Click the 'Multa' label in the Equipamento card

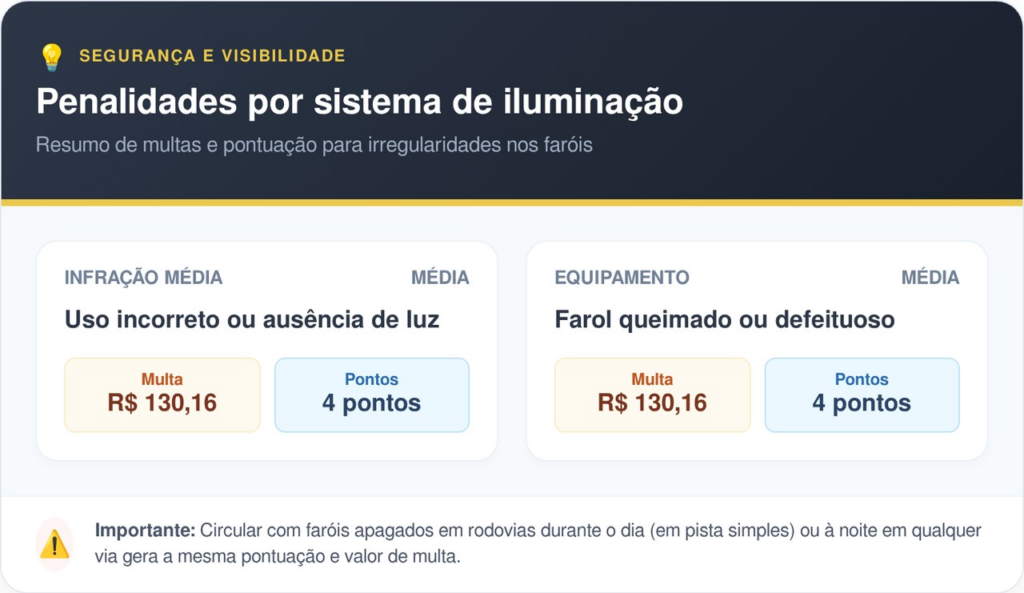coord(652,380)
